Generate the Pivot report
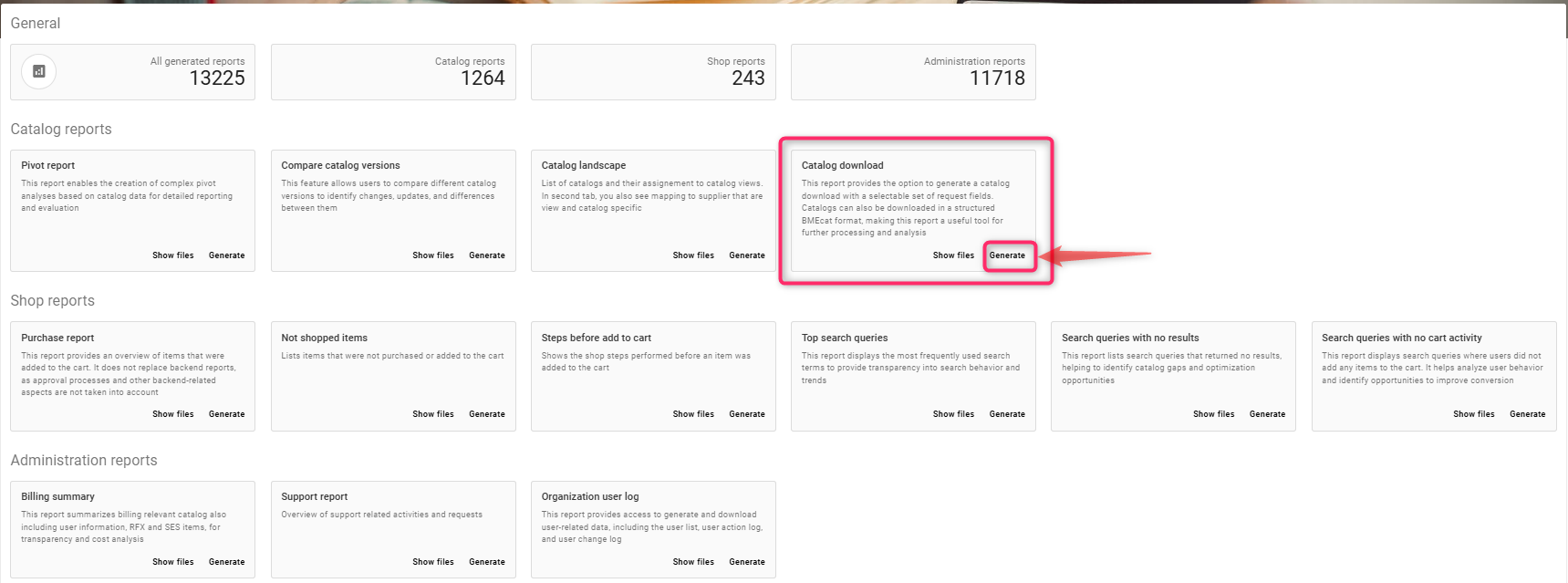This screenshot has width=1568, height=583. point(226,255)
